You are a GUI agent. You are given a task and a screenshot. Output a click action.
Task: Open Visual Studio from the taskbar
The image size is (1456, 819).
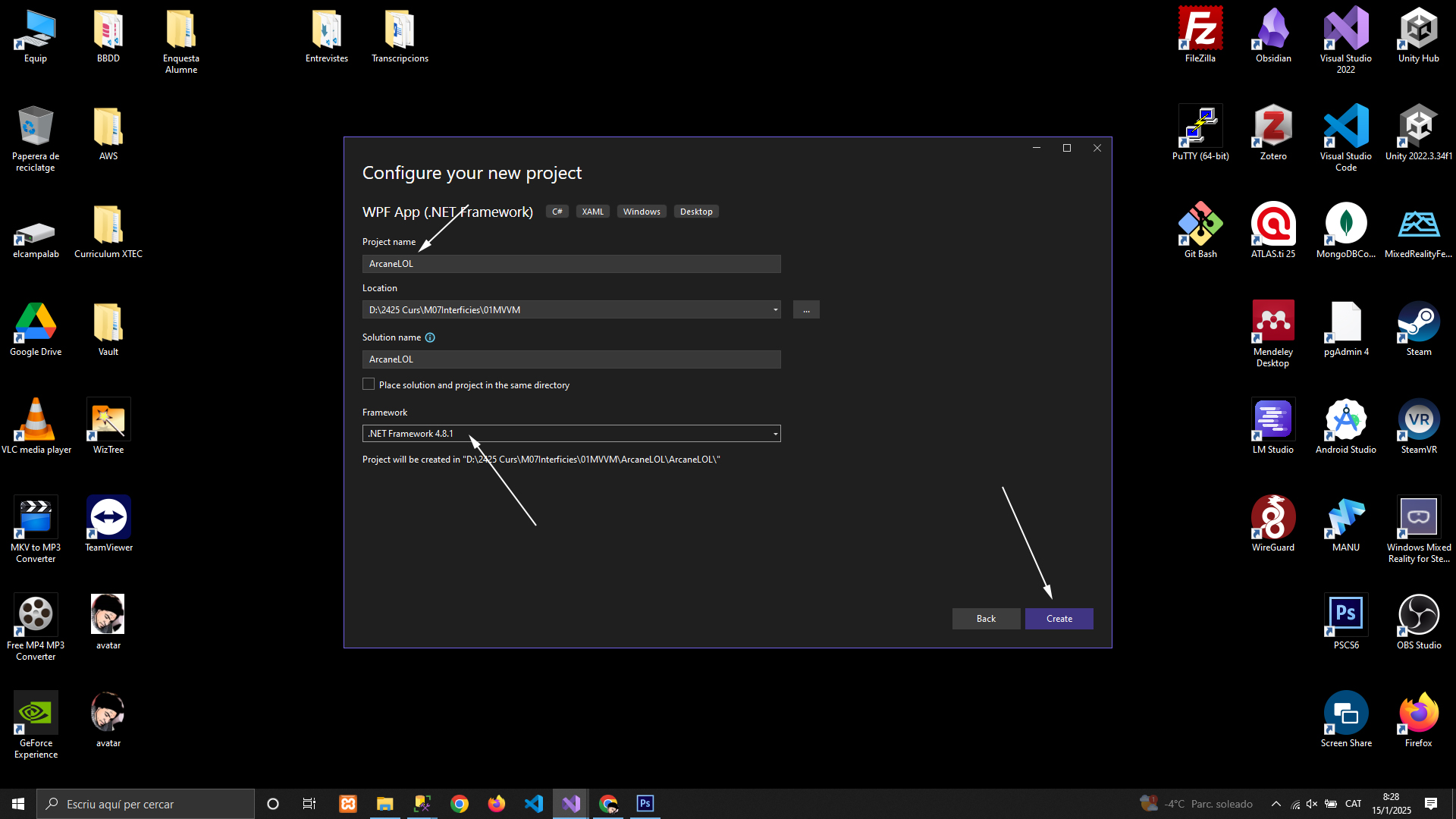coord(571,804)
